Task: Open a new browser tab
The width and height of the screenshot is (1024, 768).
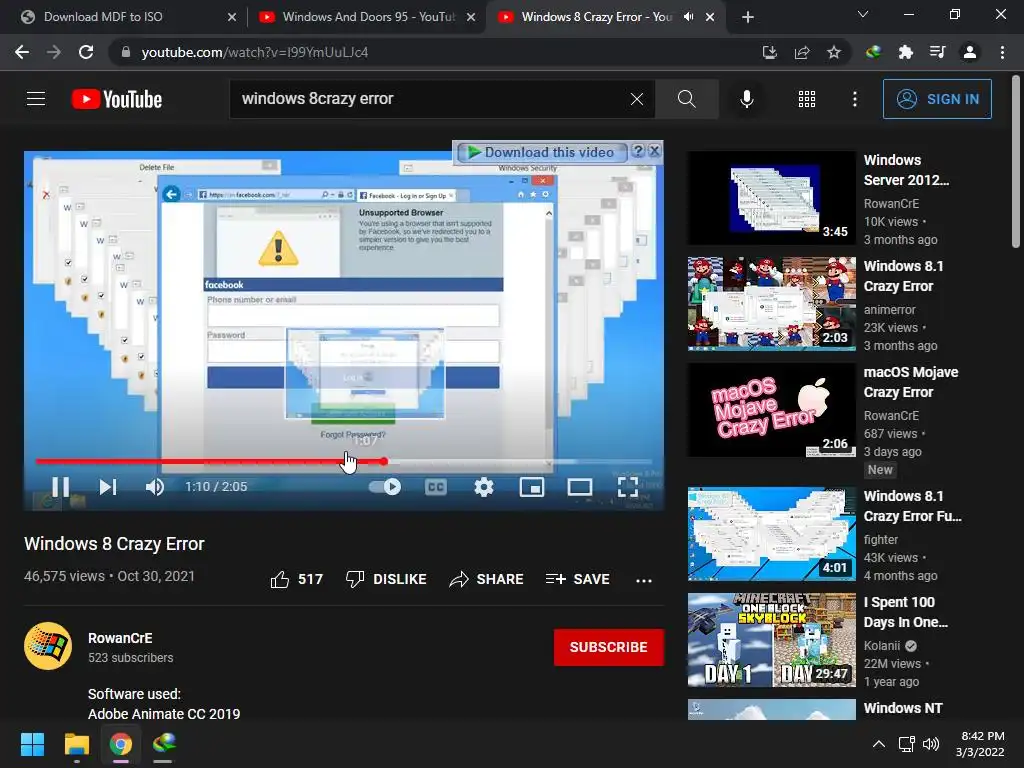Action: click(748, 17)
